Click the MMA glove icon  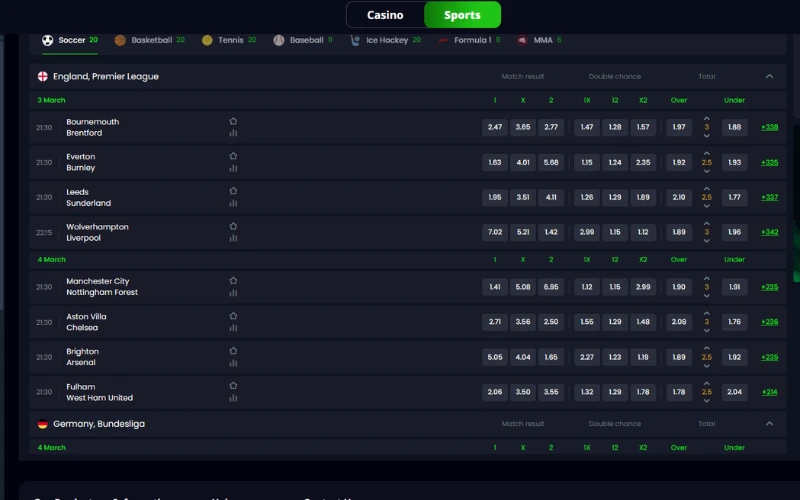[522, 40]
